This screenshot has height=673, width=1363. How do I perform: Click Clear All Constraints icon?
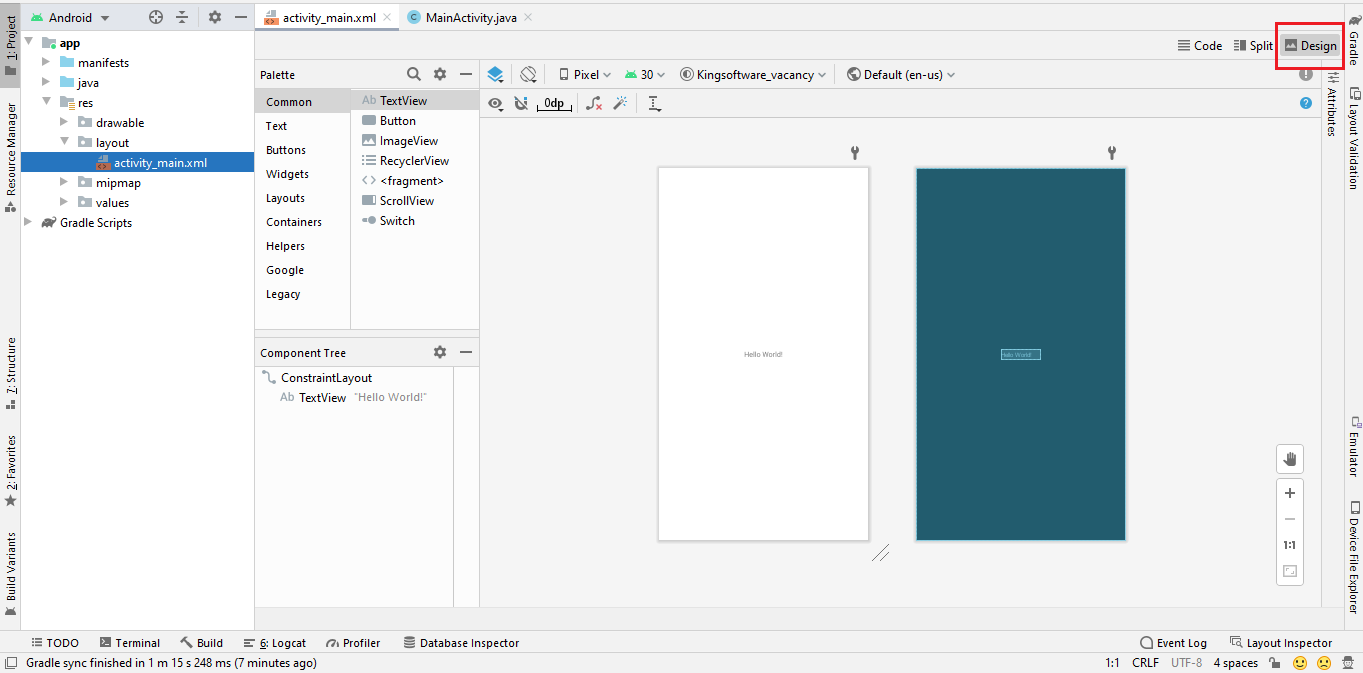[594, 103]
